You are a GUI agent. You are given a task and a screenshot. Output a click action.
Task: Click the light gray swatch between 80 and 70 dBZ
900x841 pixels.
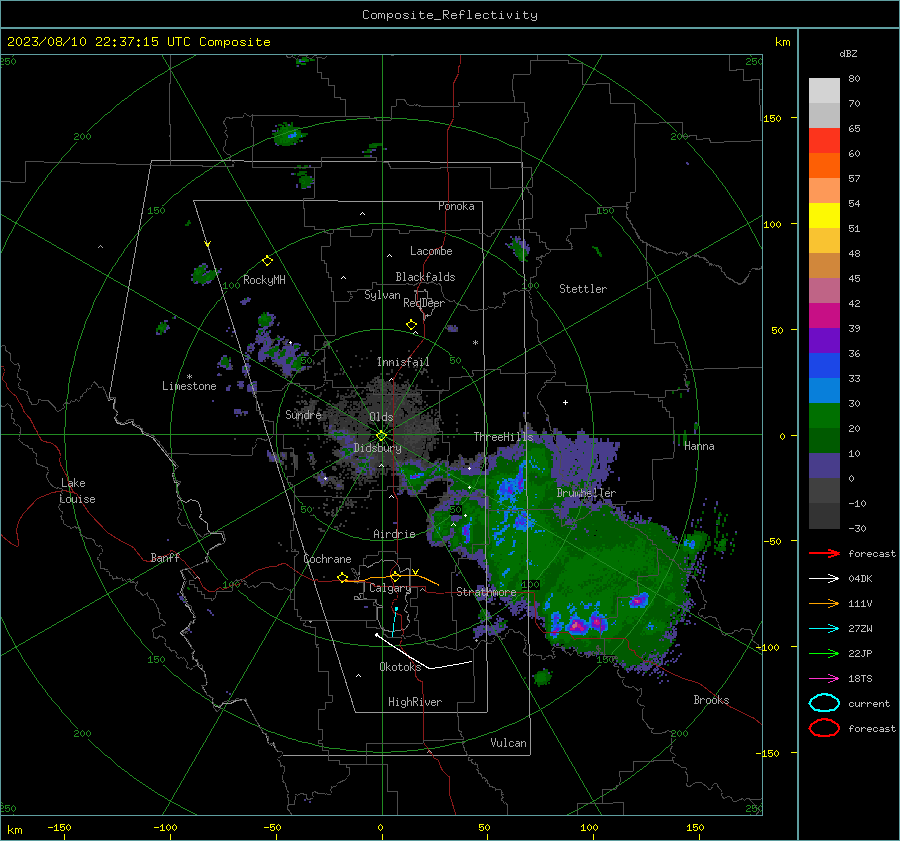(x=824, y=91)
